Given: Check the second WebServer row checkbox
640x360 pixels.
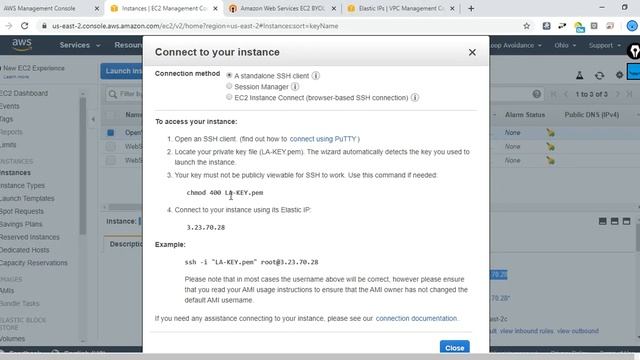Looking at the screenshot, I should point(111,160).
